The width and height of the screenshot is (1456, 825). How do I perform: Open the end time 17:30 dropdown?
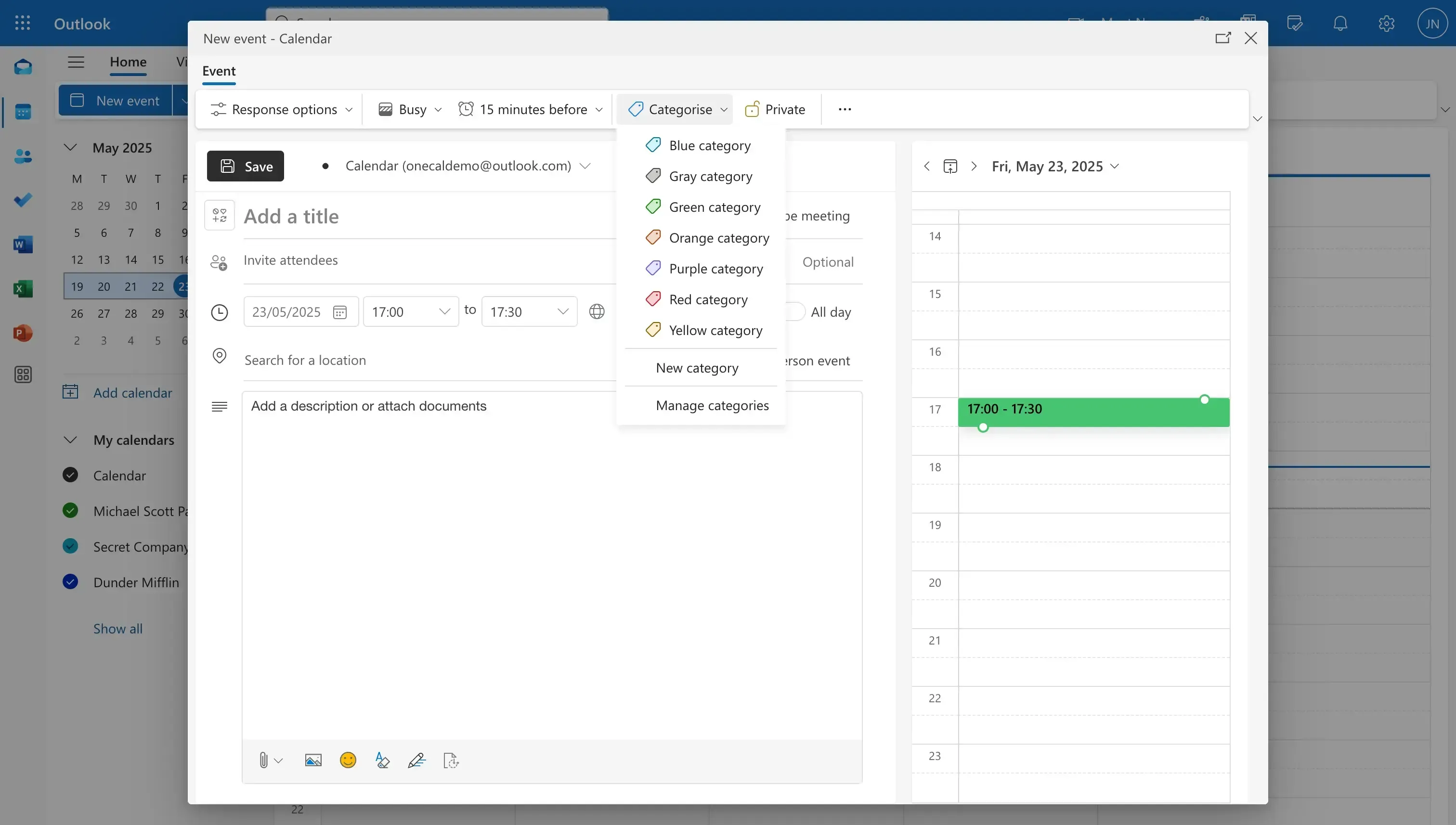pyautogui.click(x=528, y=311)
